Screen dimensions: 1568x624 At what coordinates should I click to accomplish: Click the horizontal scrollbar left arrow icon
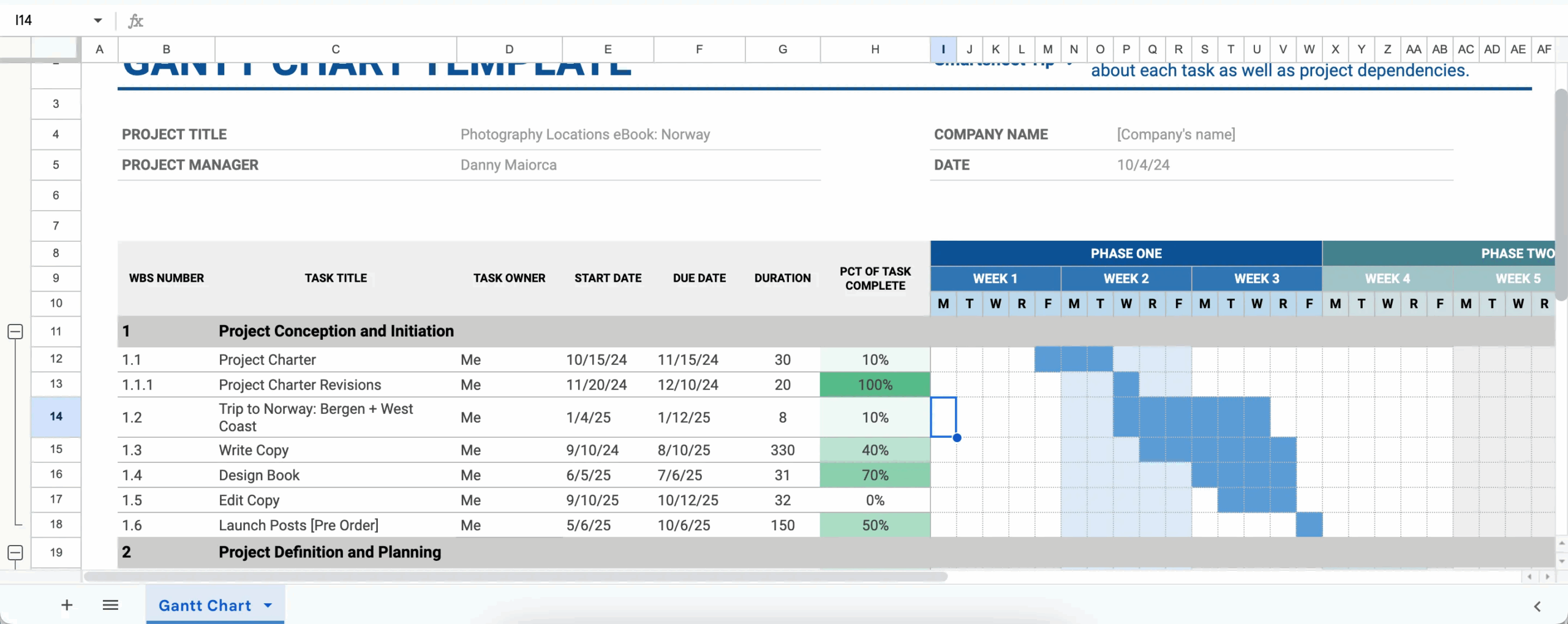(1531, 576)
